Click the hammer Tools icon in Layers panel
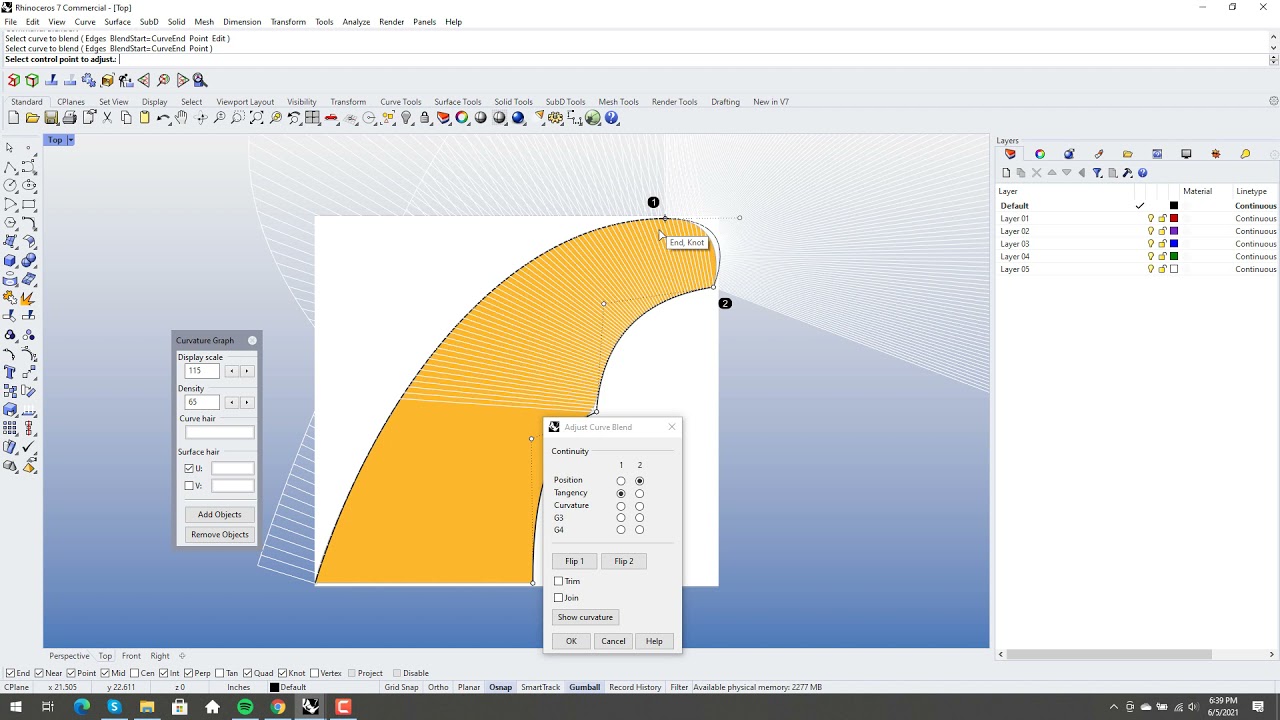The height and width of the screenshot is (720, 1280). [1127, 173]
